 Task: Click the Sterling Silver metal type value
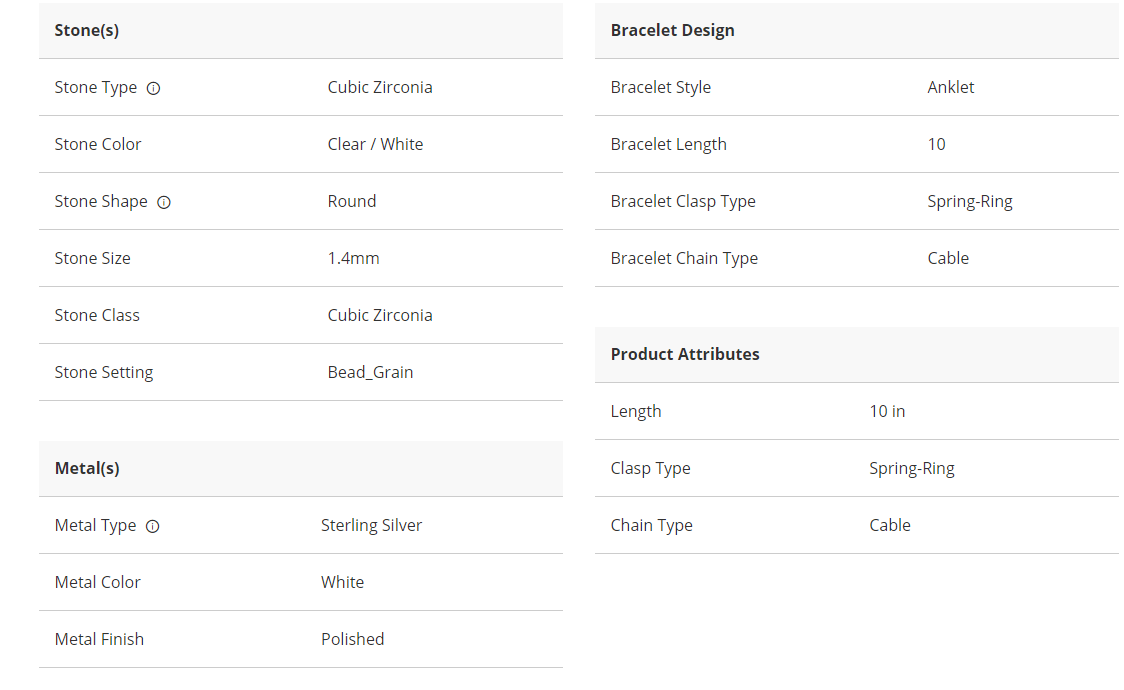pos(371,525)
